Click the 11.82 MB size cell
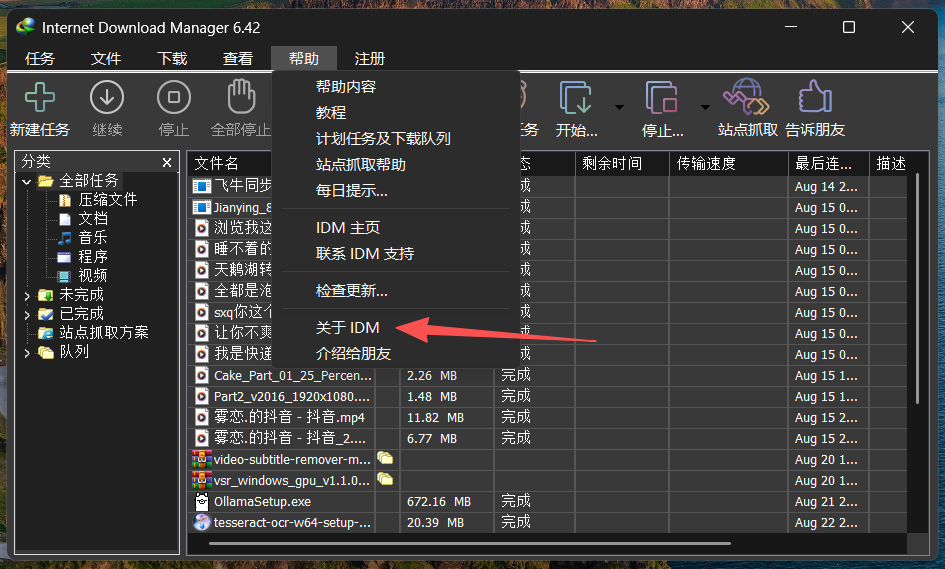This screenshot has height=569, width=945. point(435,418)
